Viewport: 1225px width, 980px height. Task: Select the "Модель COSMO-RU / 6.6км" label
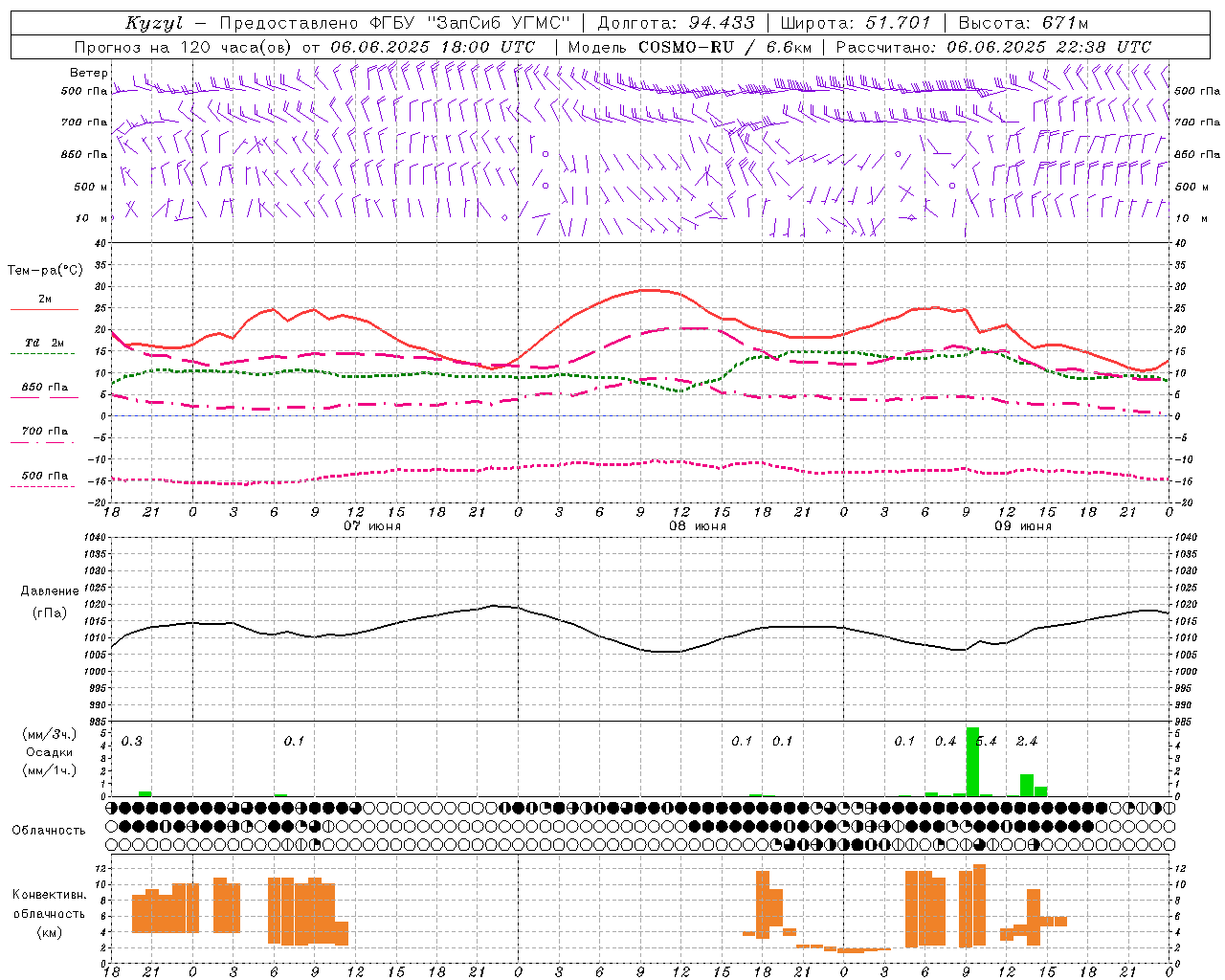click(690, 47)
